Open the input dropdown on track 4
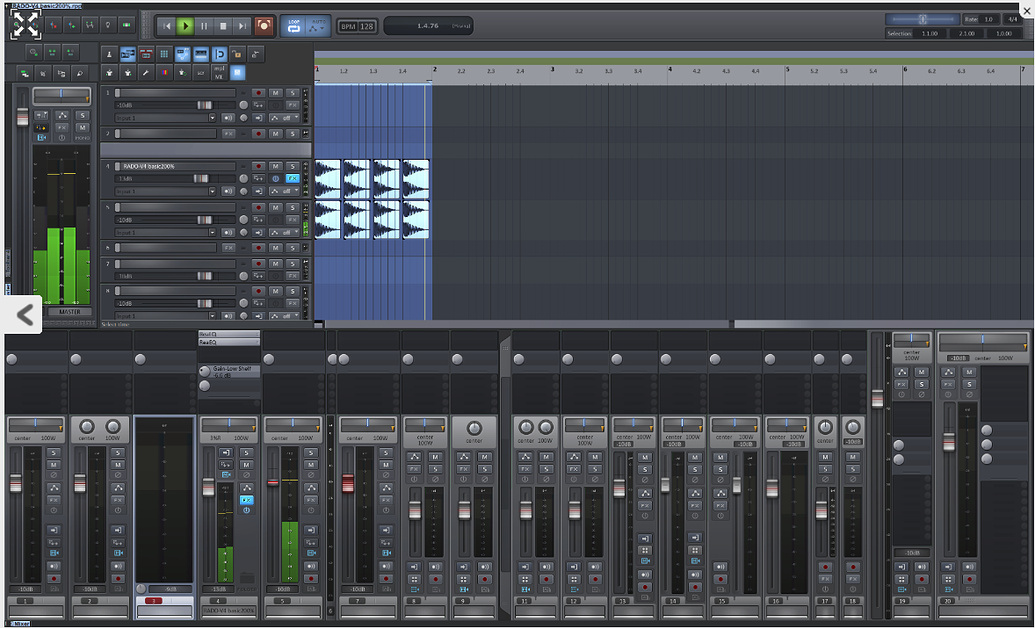This screenshot has width=1035, height=628. (x=166, y=191)
